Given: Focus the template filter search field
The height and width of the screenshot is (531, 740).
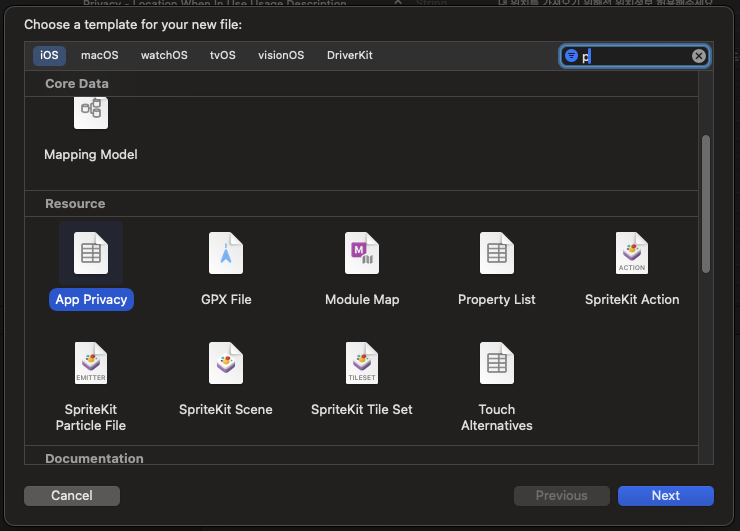Looking at the screenshot, I should coord(635,56).
